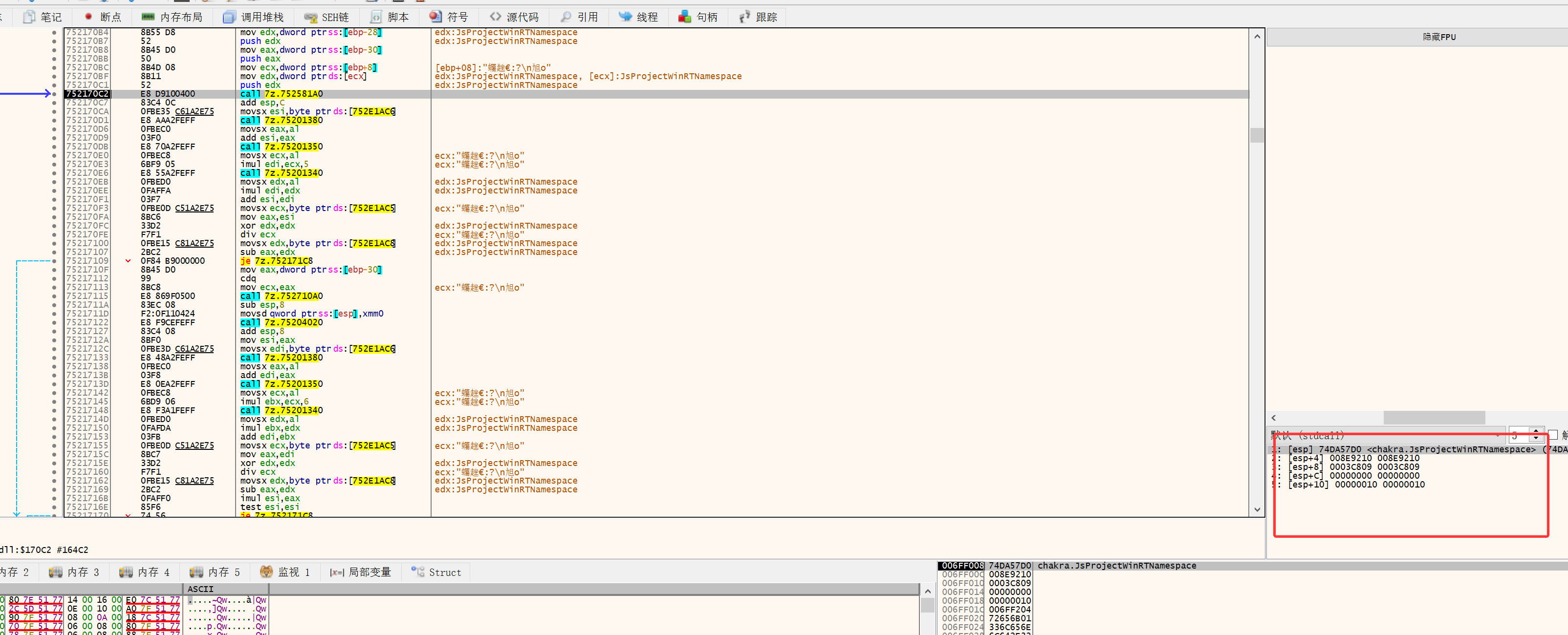Click the argument count field showing 5
Image resolution: width=1568 pixels, height=635 pixels.
coord(1519,436)
